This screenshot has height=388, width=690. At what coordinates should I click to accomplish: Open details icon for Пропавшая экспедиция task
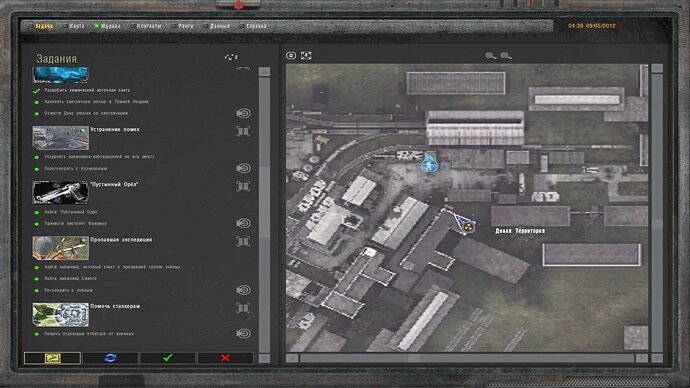click(243, 242)
